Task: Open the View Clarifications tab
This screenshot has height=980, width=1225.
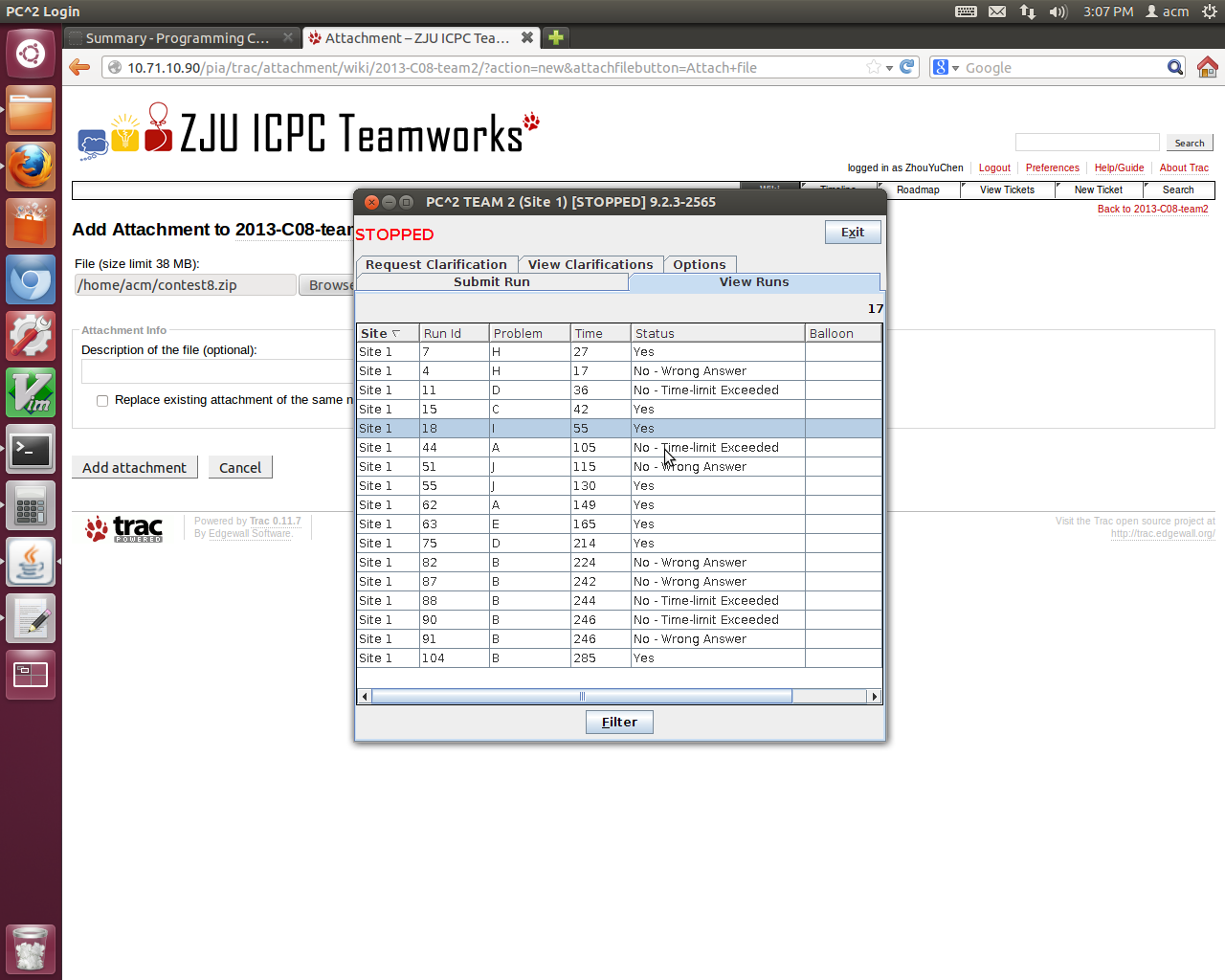Action: 590,264
